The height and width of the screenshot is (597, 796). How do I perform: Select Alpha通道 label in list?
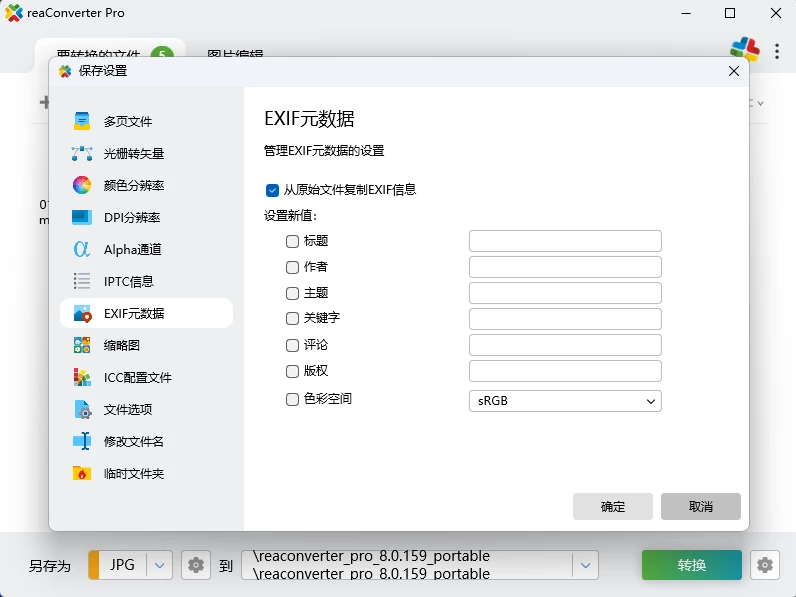(x=132, y=249)
